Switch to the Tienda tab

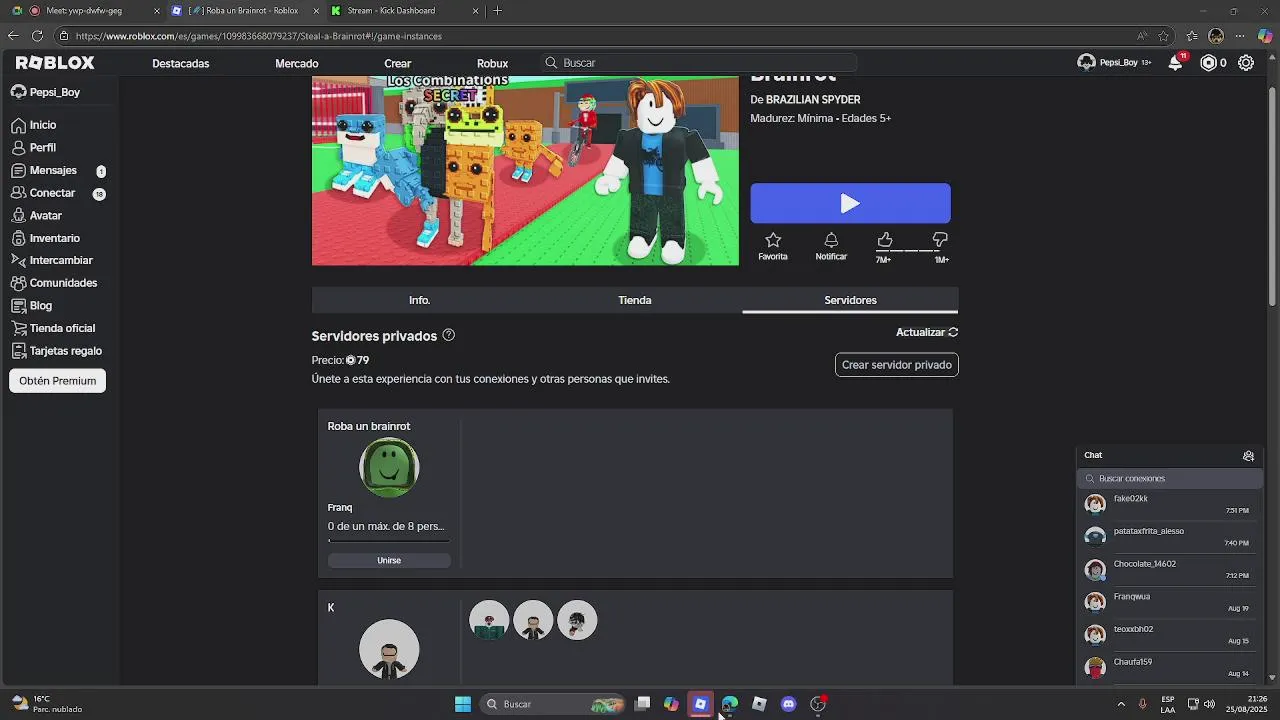pyautogui.click(x=635, y=300)
